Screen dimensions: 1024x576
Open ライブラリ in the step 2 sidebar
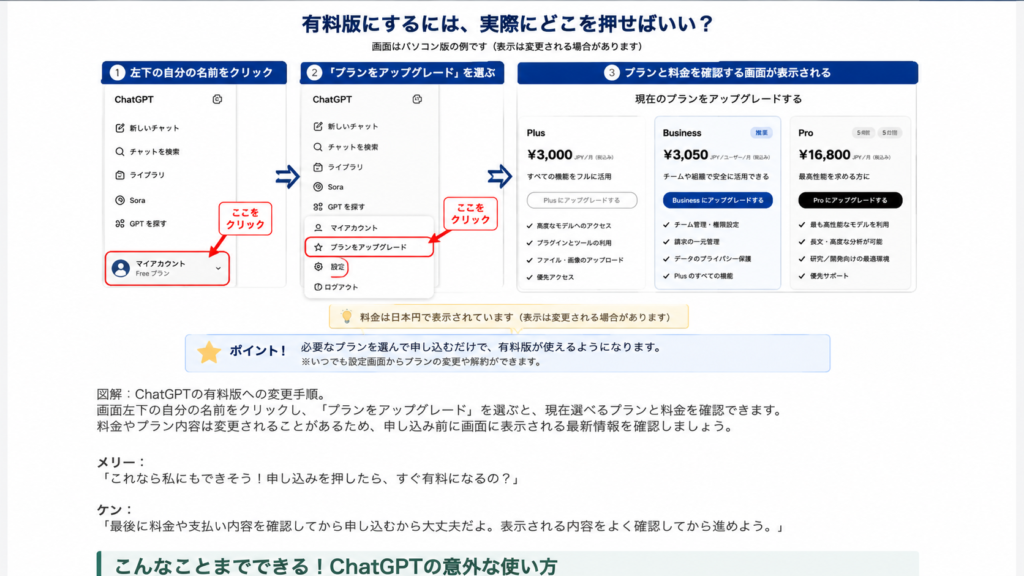point(345,167)
